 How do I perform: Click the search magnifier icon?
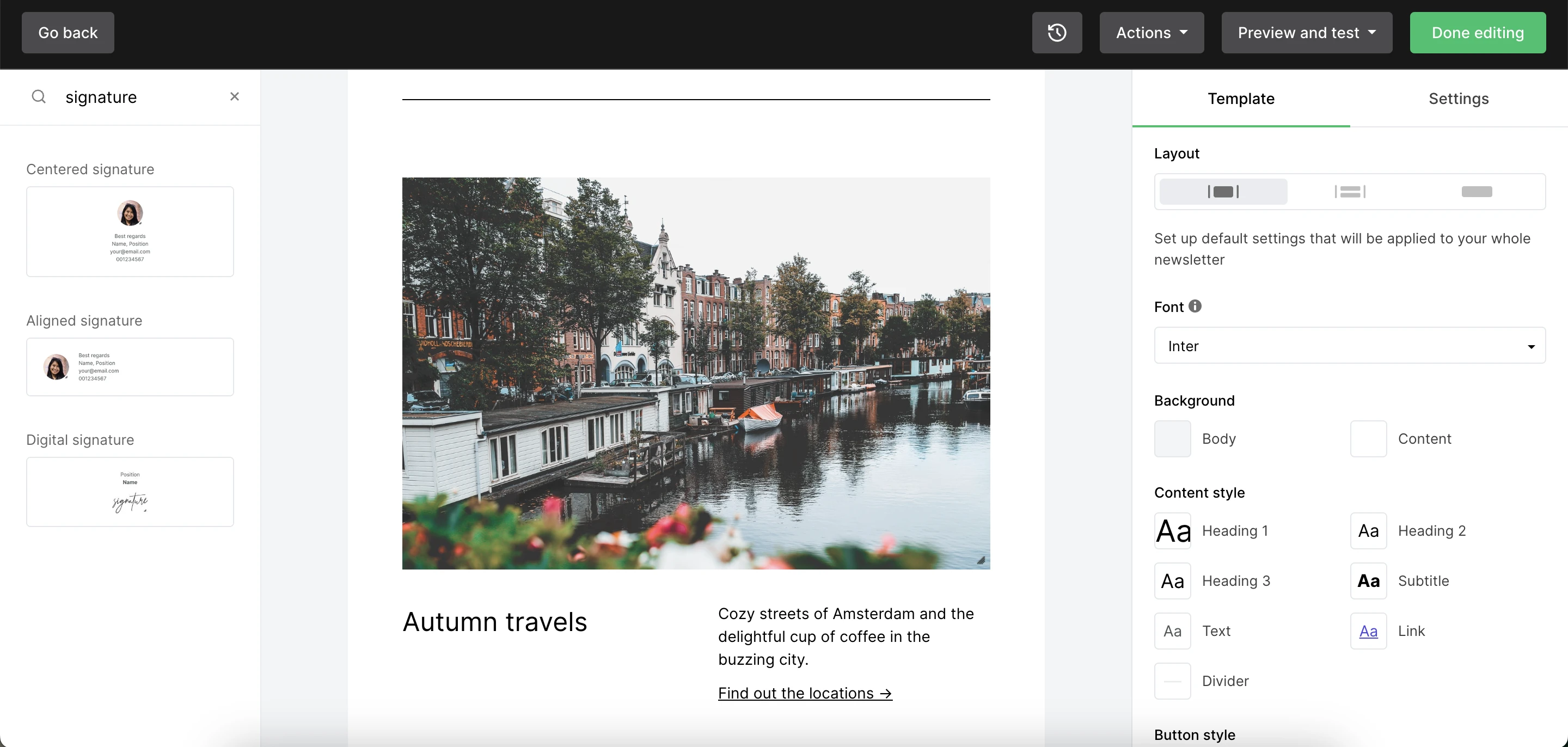(39, 97)
